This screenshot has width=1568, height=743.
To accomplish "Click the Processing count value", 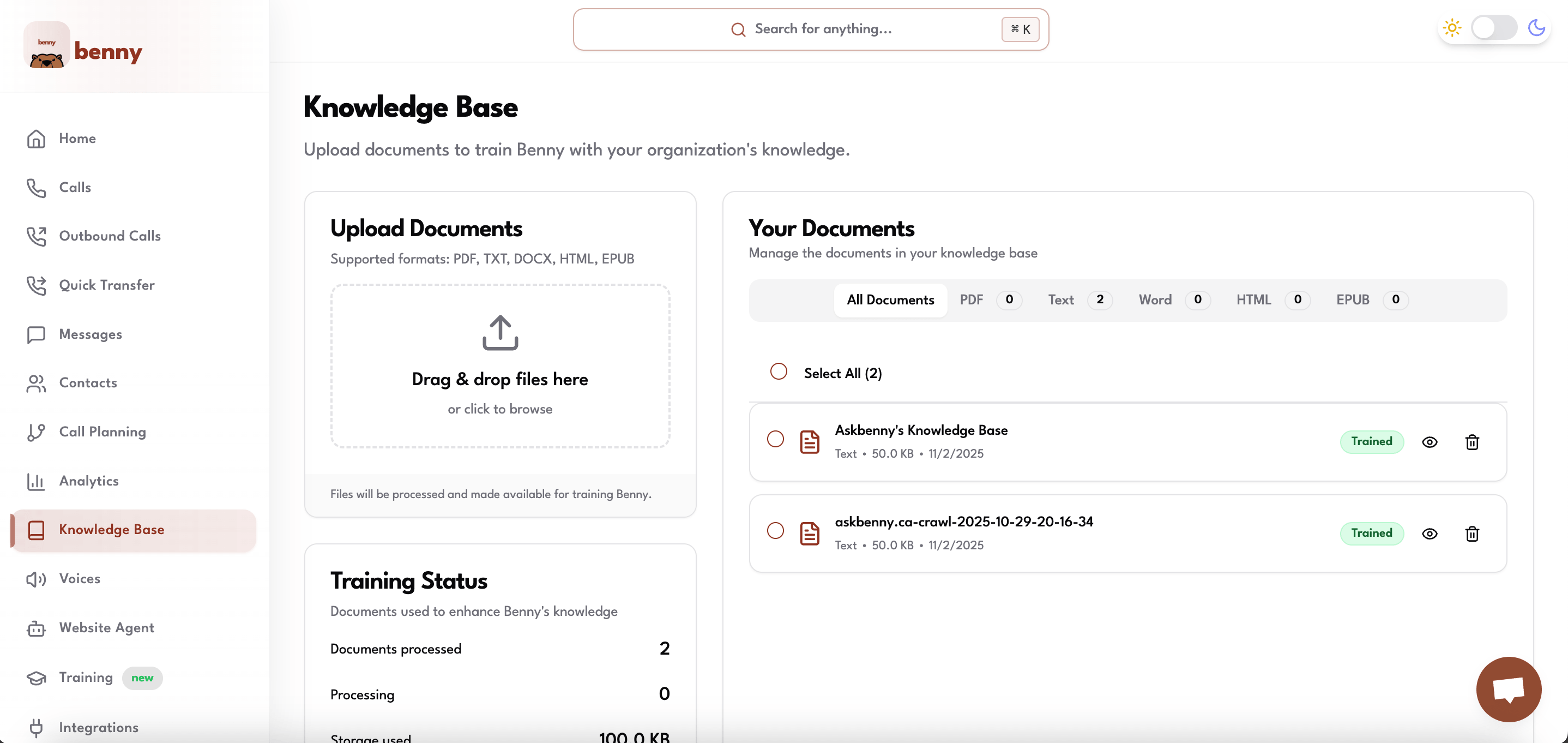I will (x=664, y=694).
